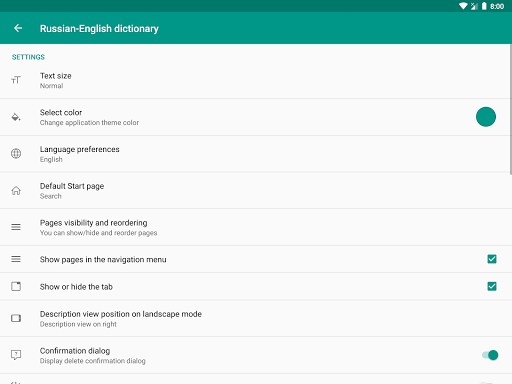
Task: Go back using the arrow icon
Action: tap(18, 28)
